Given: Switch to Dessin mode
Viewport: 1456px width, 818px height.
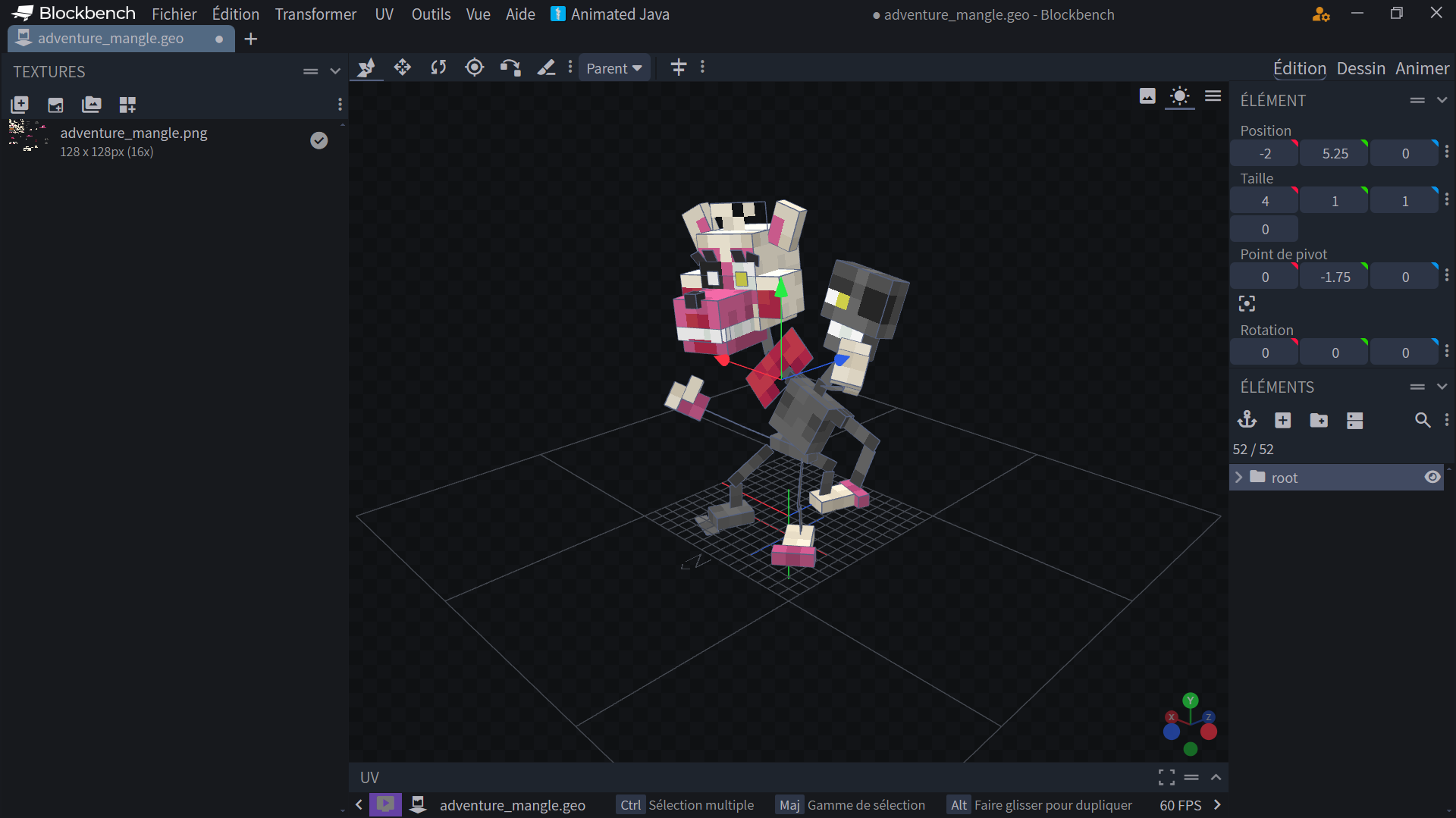Looking at the screenshot, I should (x=1360, y=68).
